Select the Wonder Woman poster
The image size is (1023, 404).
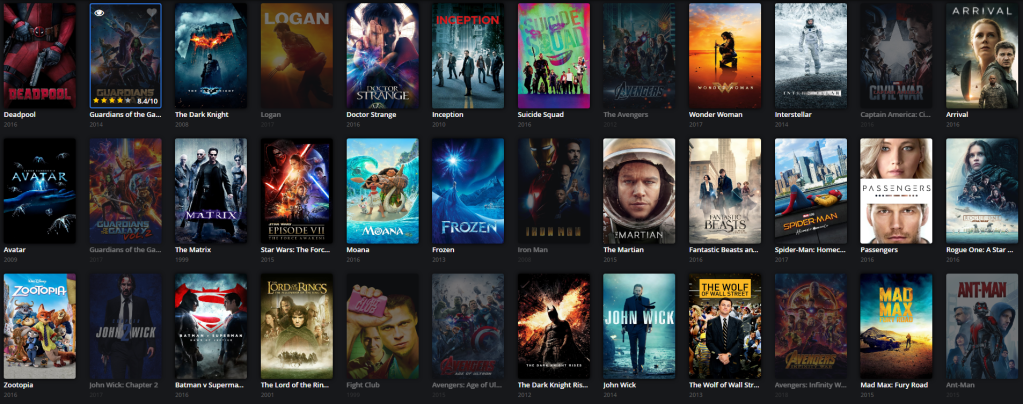pyautogui.click(x=725, y=55)
